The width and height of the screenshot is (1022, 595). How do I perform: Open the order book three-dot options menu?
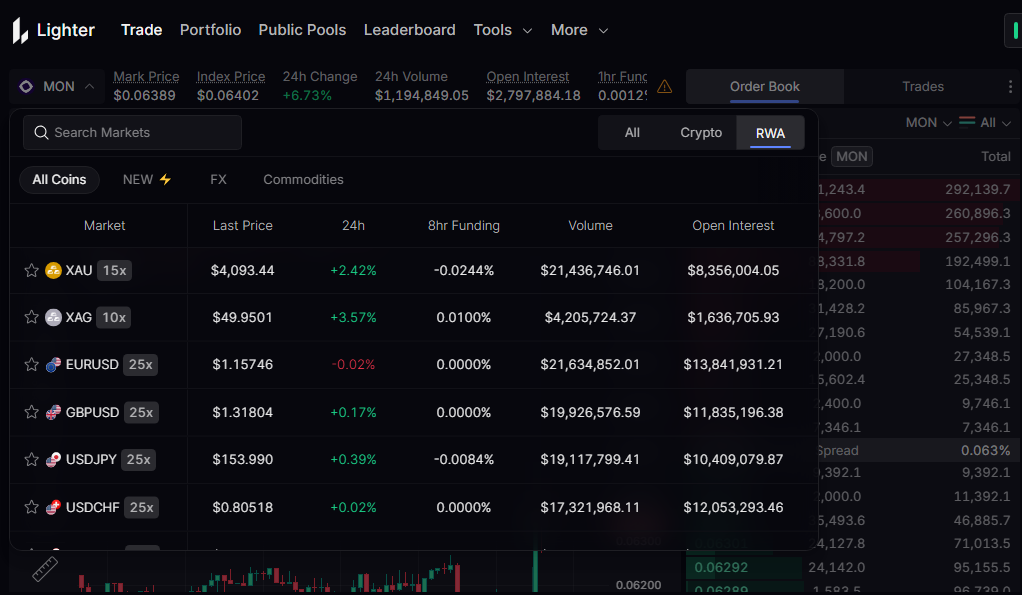point(1010,87)
